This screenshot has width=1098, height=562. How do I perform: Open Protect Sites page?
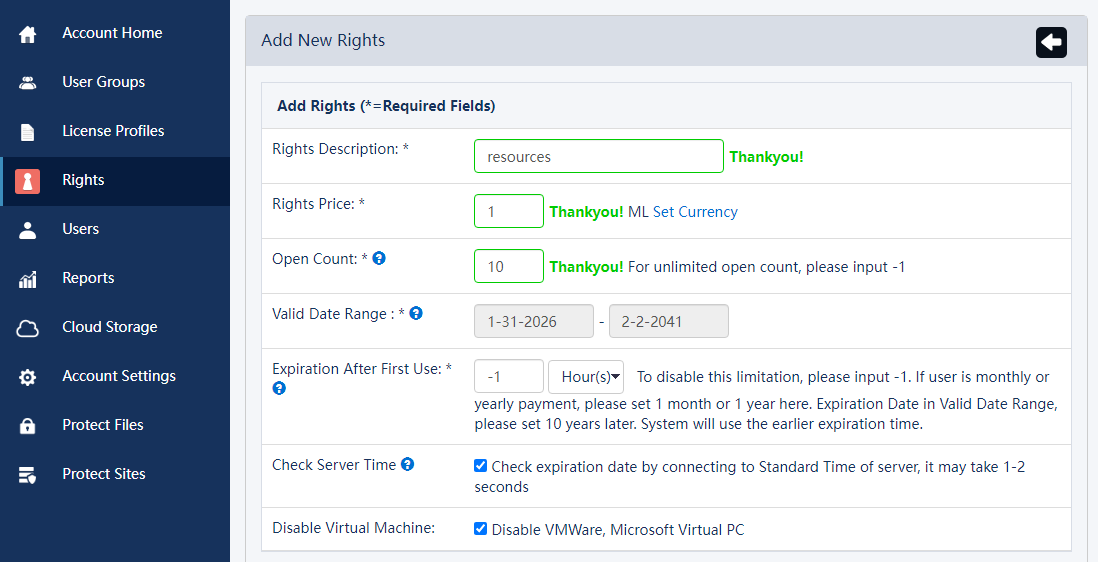tap(103, 474)
